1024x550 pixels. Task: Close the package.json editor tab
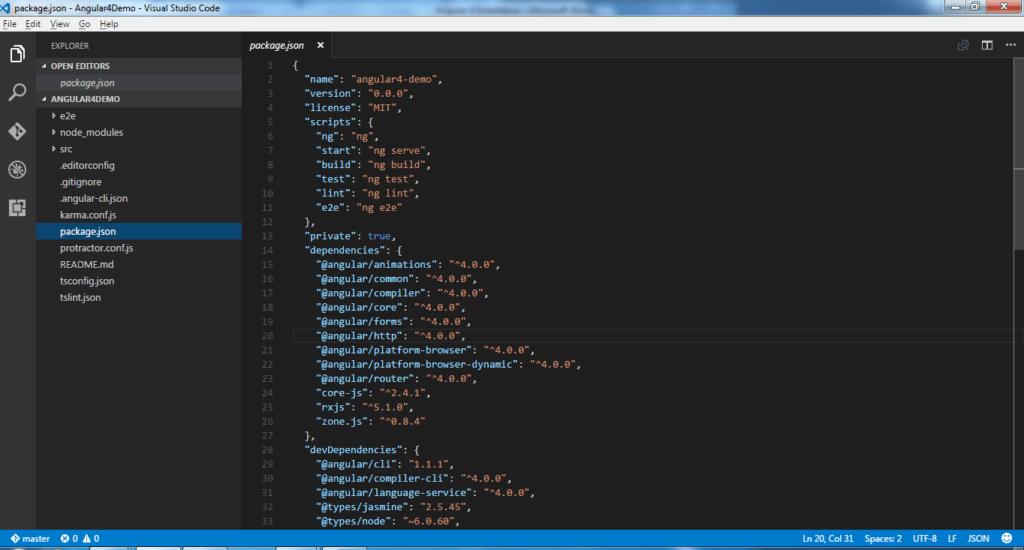coord(320,45)
